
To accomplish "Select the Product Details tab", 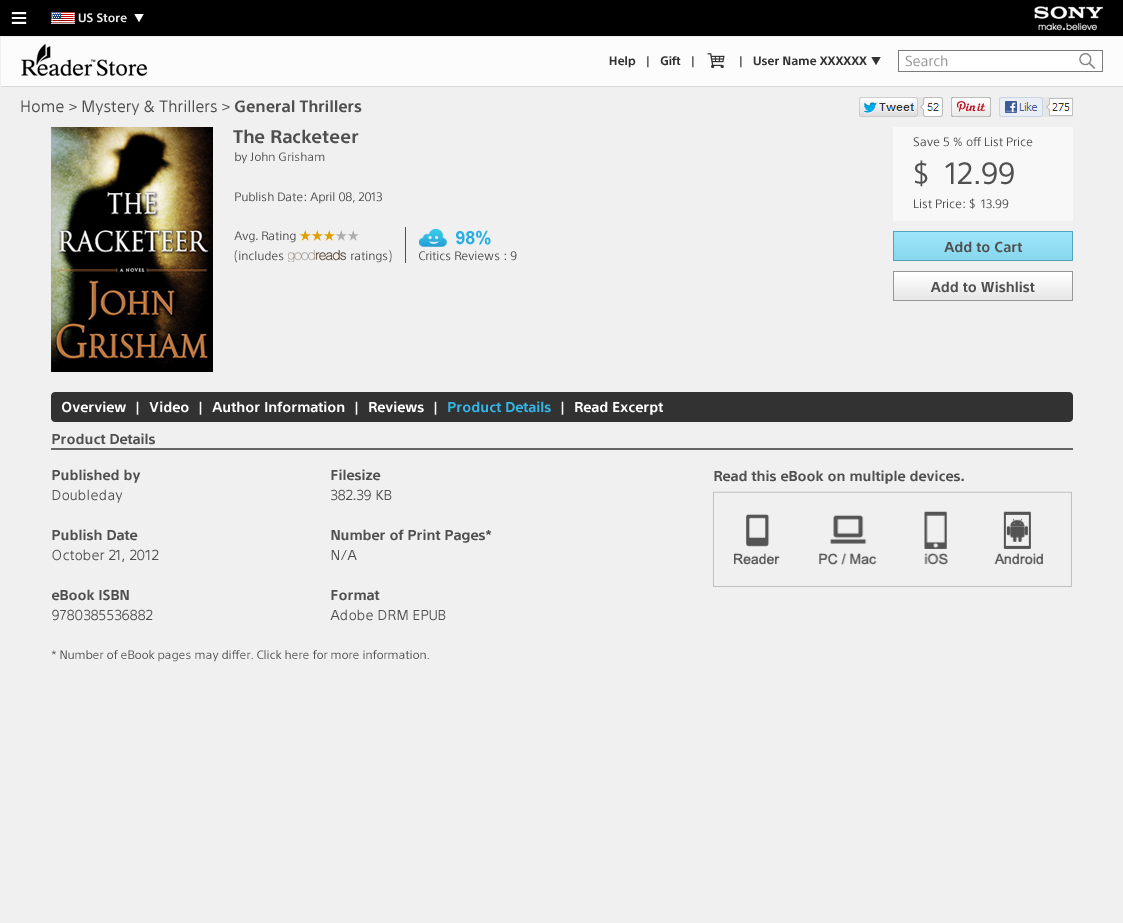I will click(x=499, y=407).
